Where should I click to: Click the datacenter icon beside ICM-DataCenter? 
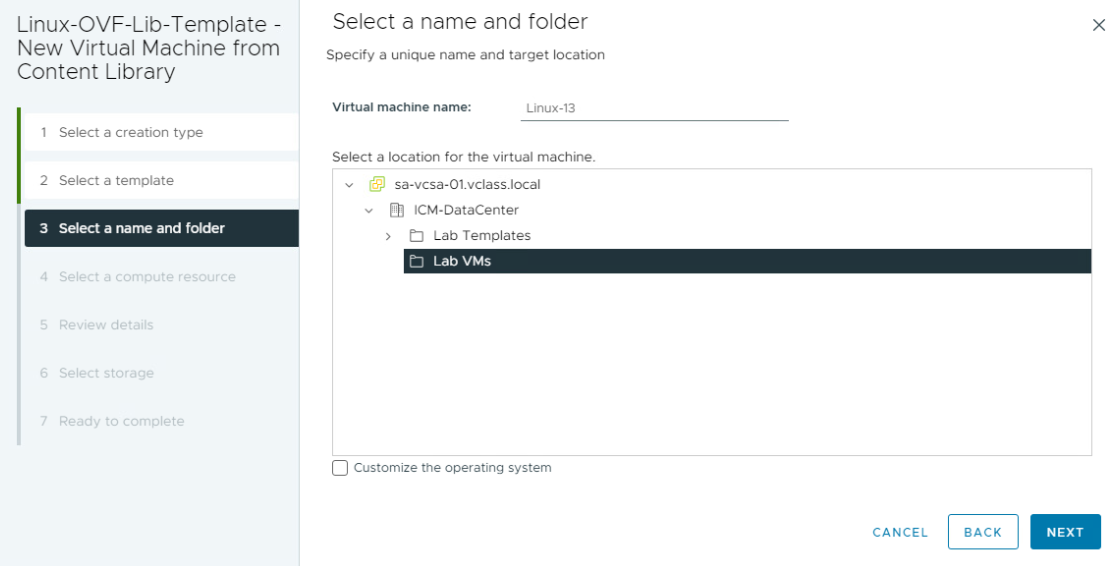396,210
